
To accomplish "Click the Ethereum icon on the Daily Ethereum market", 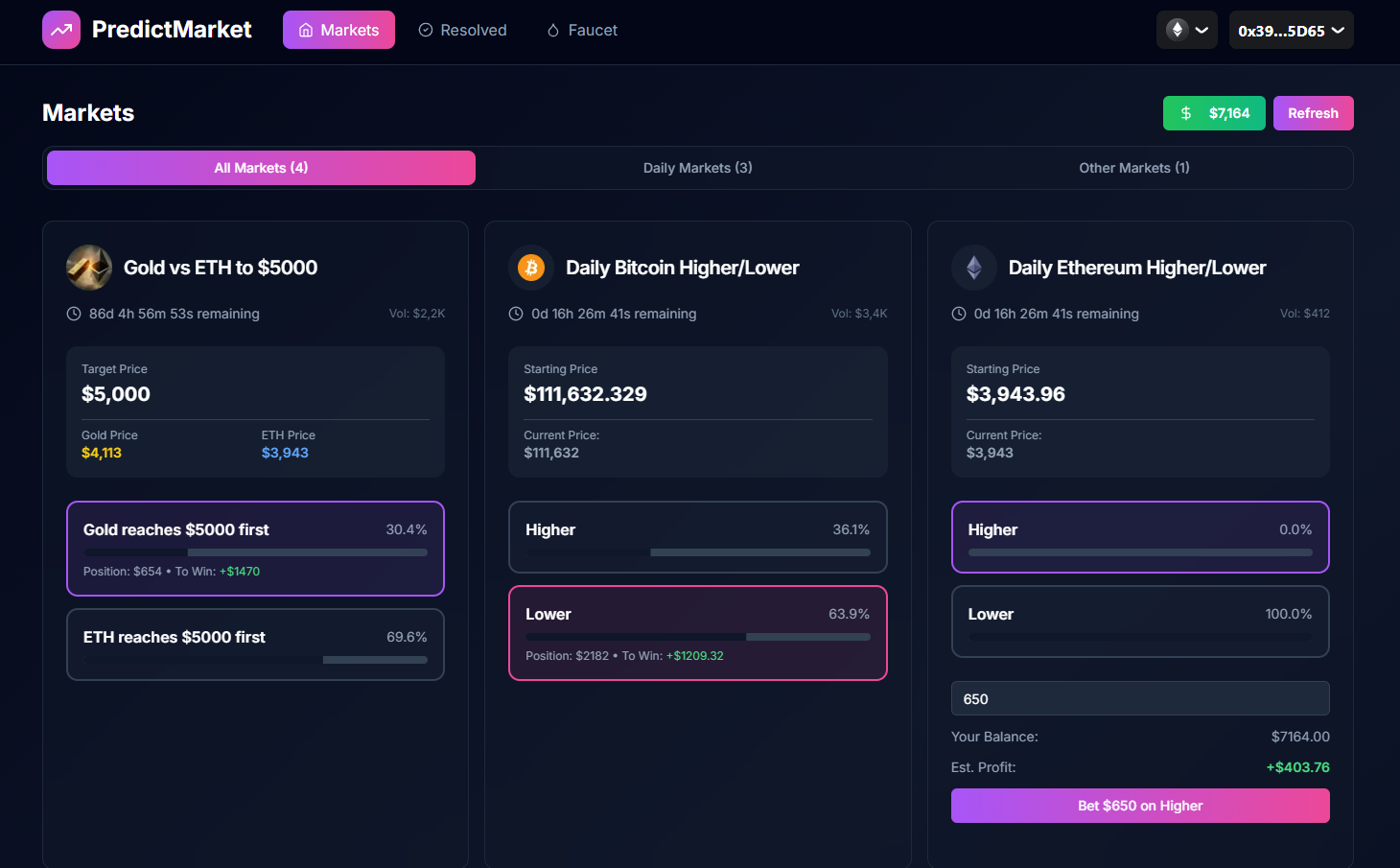I will 974,268.
